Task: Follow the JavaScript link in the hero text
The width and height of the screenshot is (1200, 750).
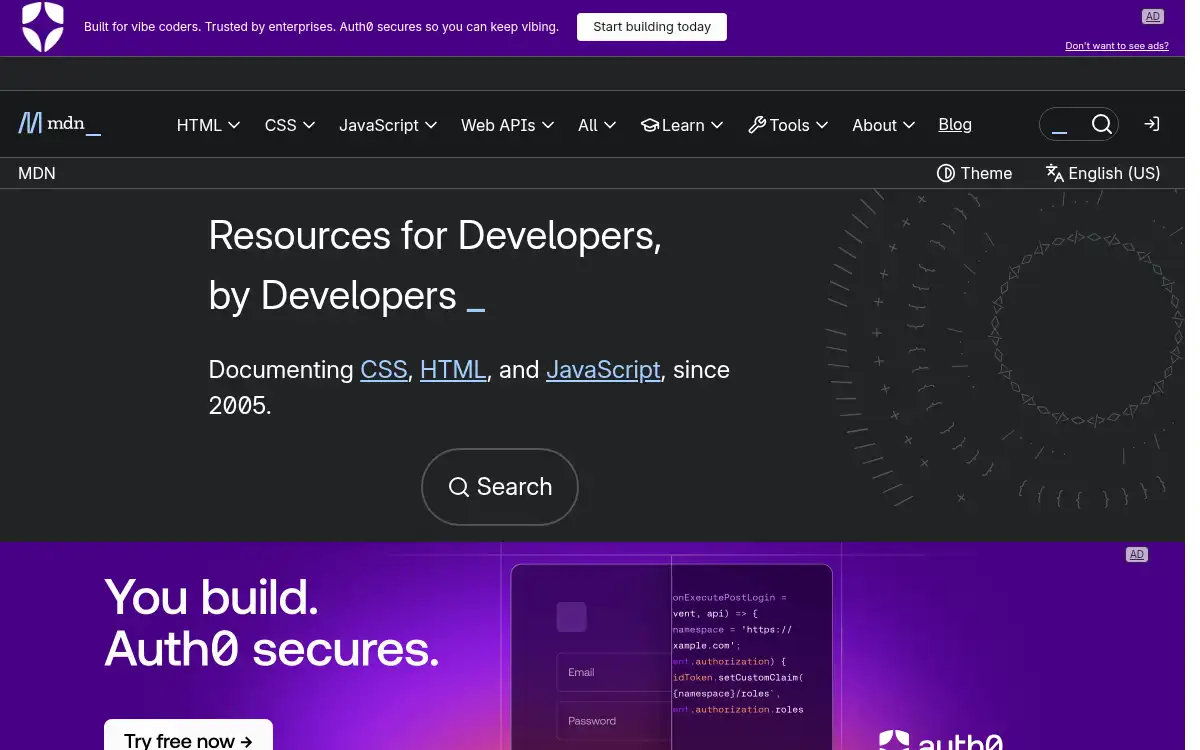Action: [x=603, y=369]
